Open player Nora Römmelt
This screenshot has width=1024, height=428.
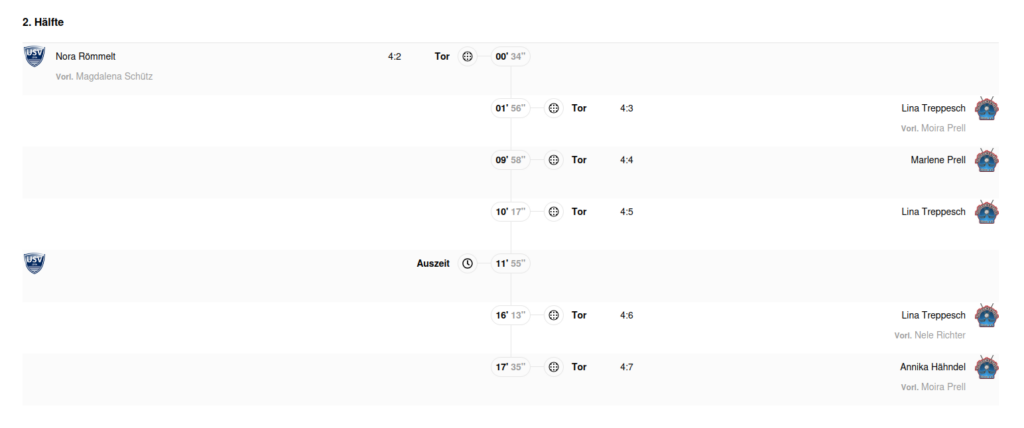coord(86,57)
